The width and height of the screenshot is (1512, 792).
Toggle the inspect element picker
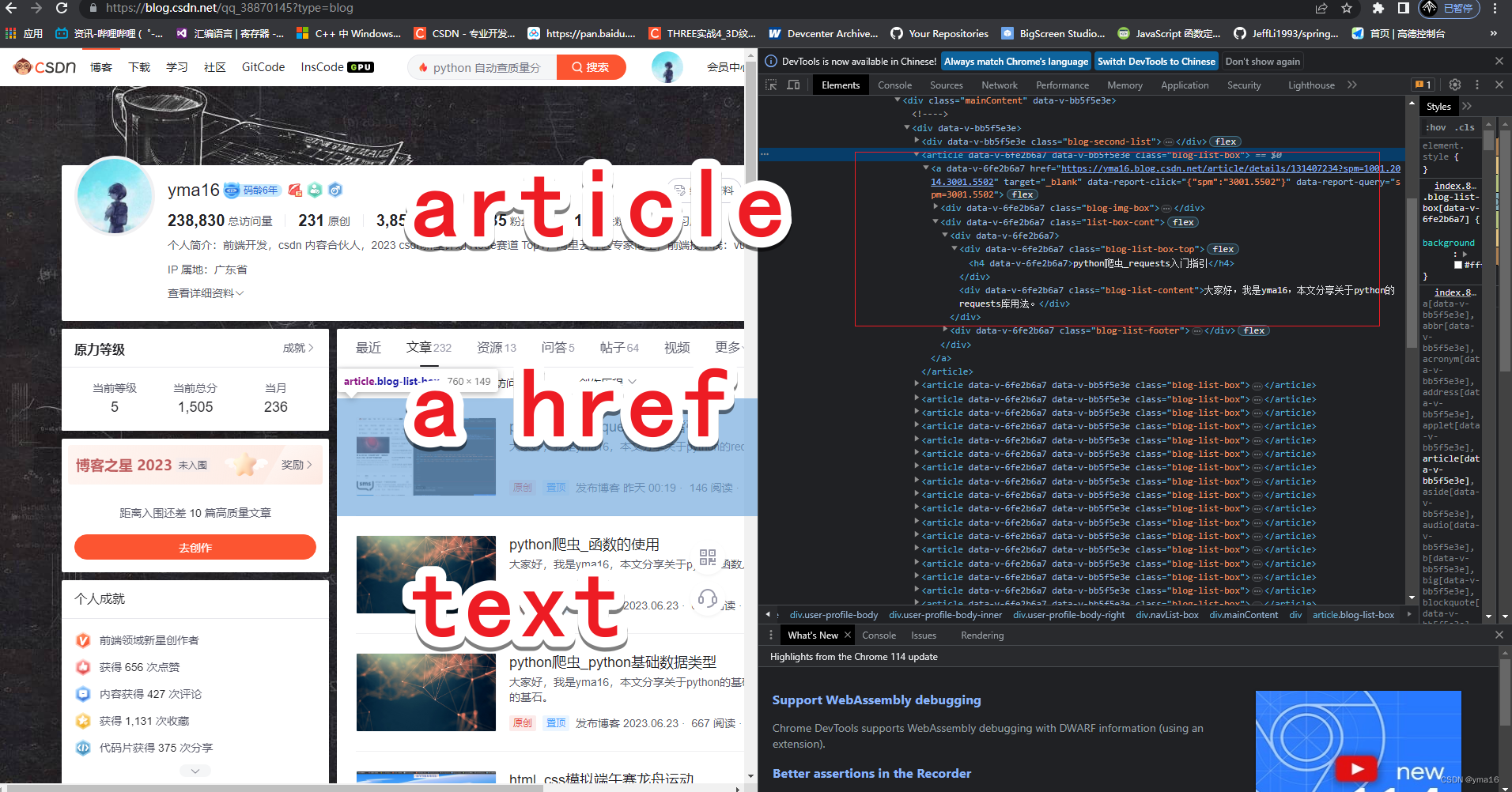(x=771, y=85)
